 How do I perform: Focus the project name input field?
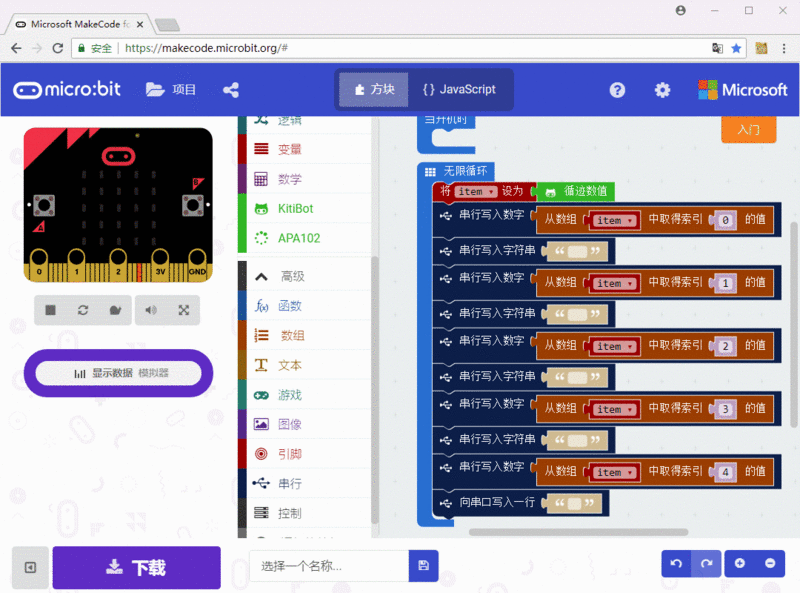[x=329, y=566]
